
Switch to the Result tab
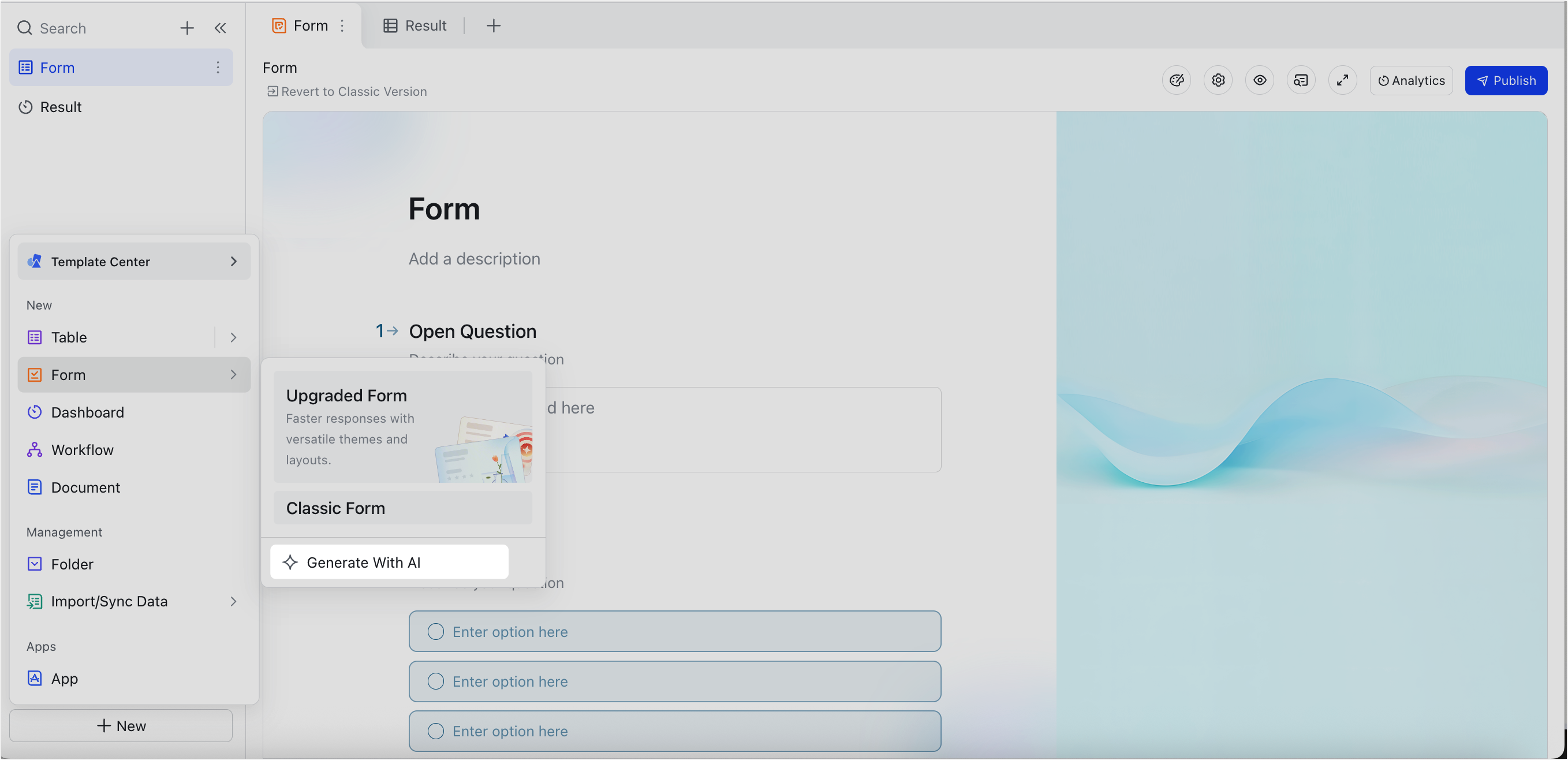coord(415,25)
